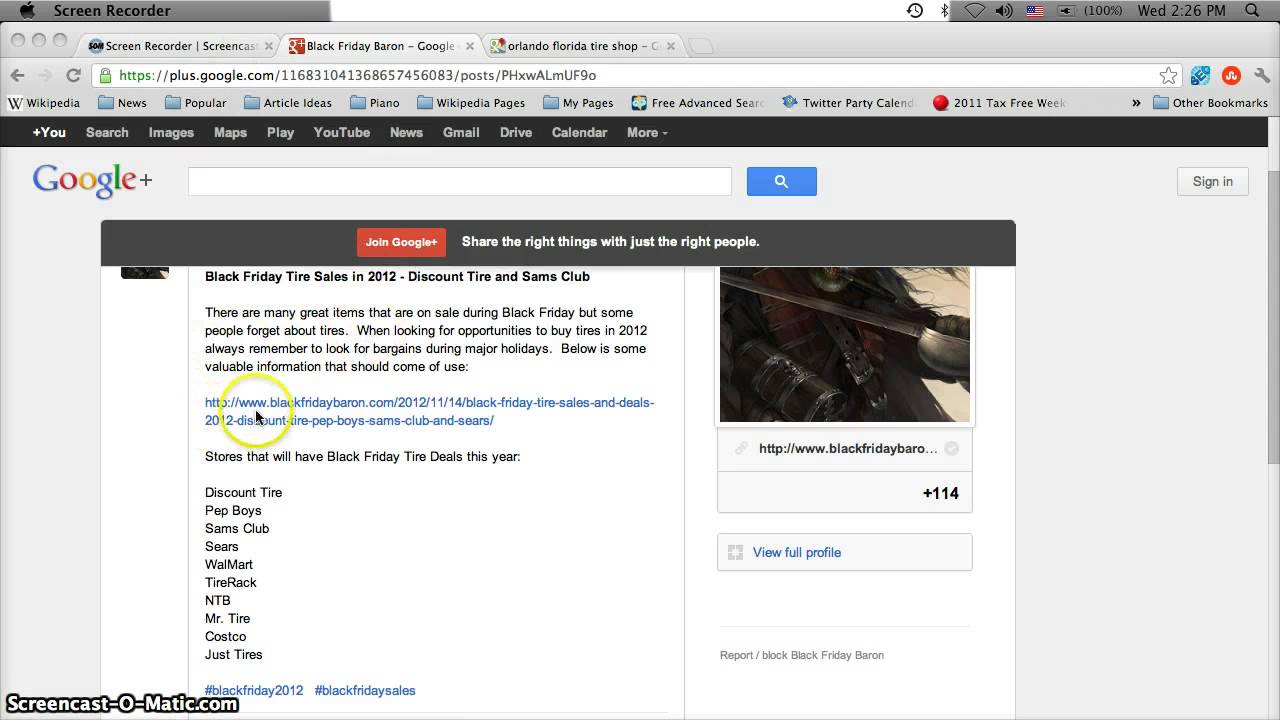Click View full profile
The width and height of the screenshot is (1280, 720).
click(797, 552)
